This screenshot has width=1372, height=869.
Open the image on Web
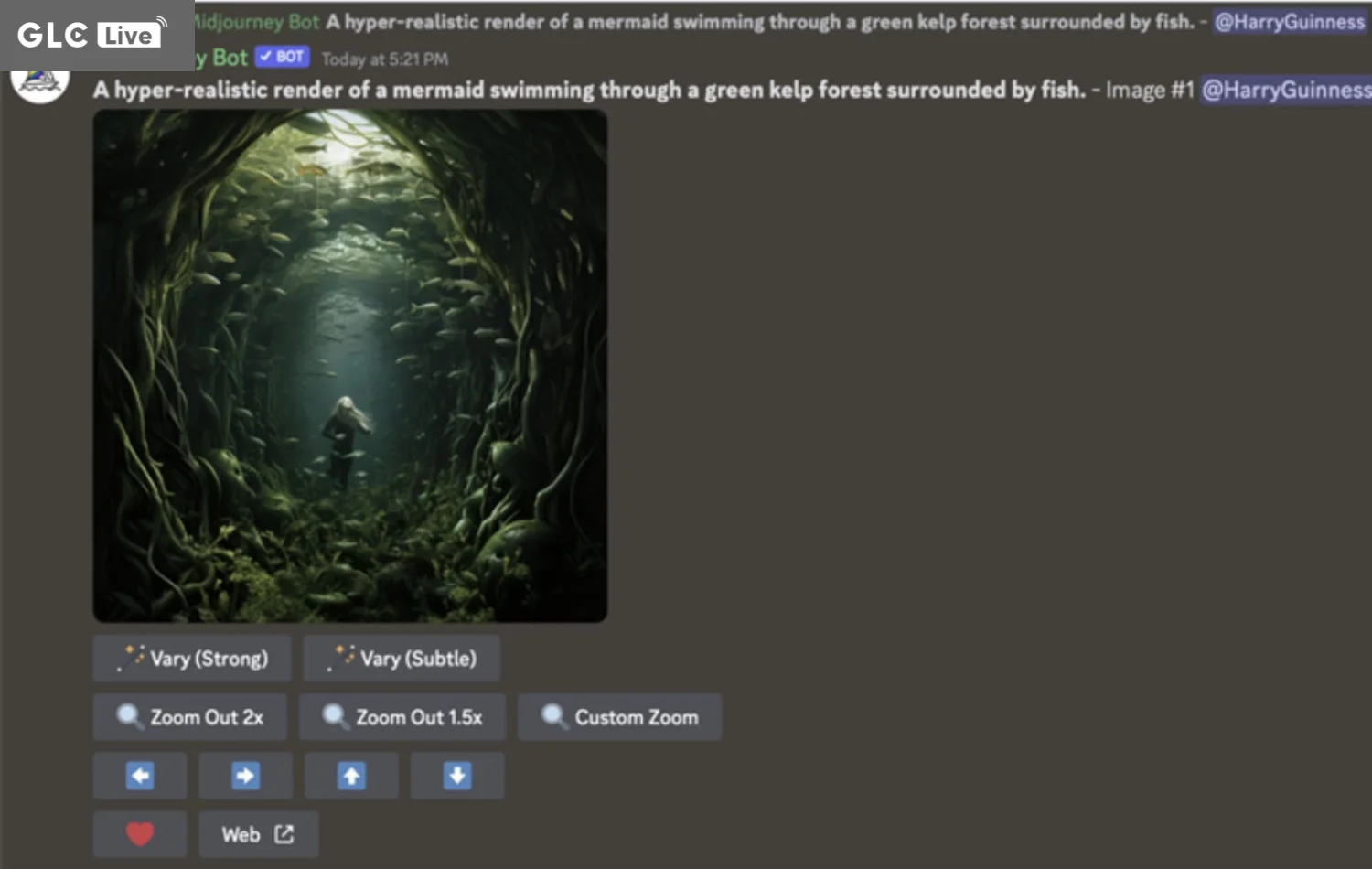pyautogui.click(x=259, y=834)
